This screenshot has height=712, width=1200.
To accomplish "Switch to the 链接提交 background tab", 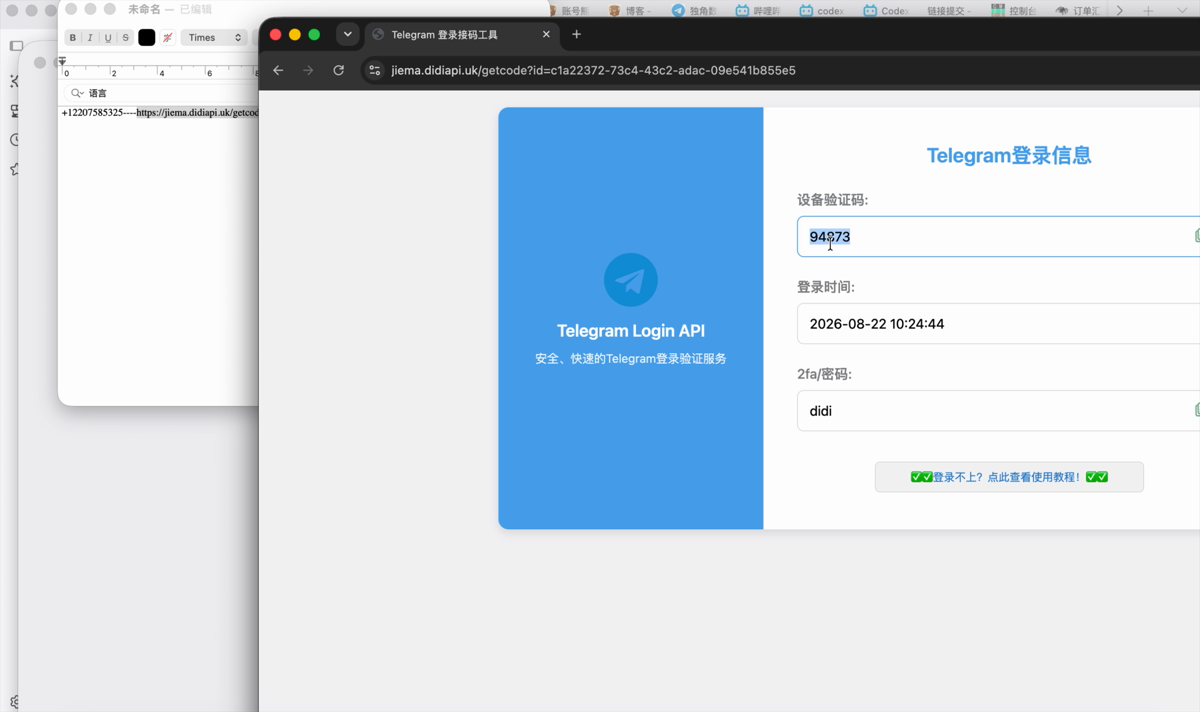I will pyautogui.click(x=950, y=11).
